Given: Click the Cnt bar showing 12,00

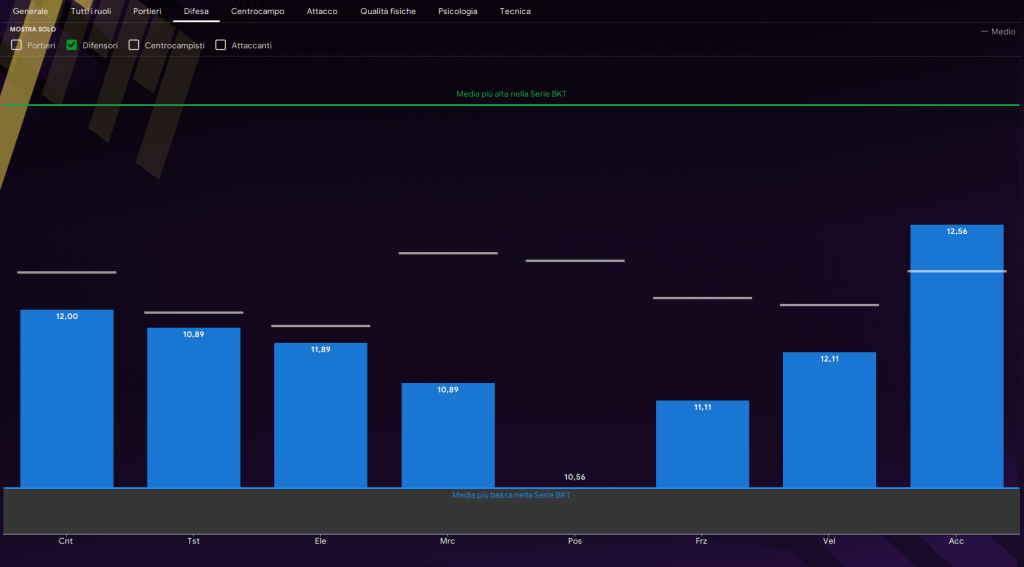Looking at the screenshot, I should [x=67, y=400].
